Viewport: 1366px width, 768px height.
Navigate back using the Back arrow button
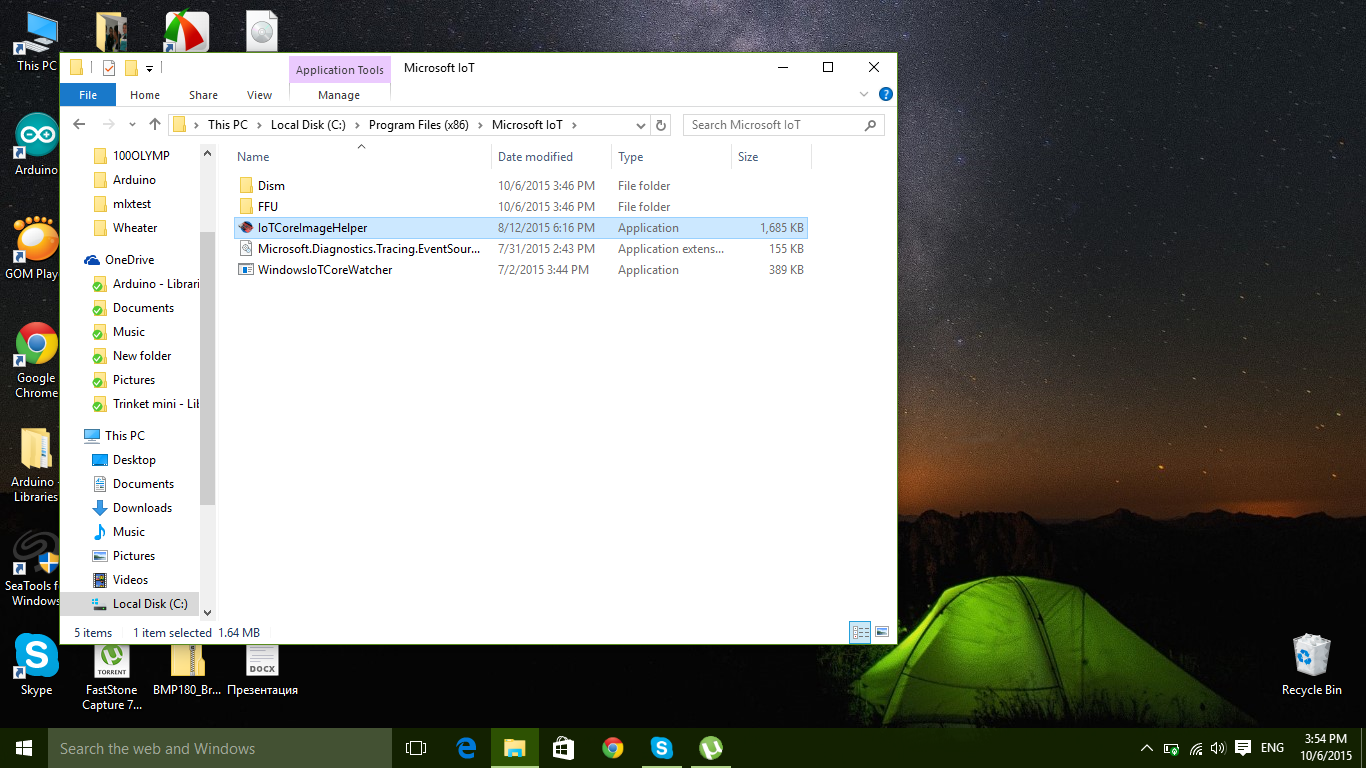tap(79, 124)
